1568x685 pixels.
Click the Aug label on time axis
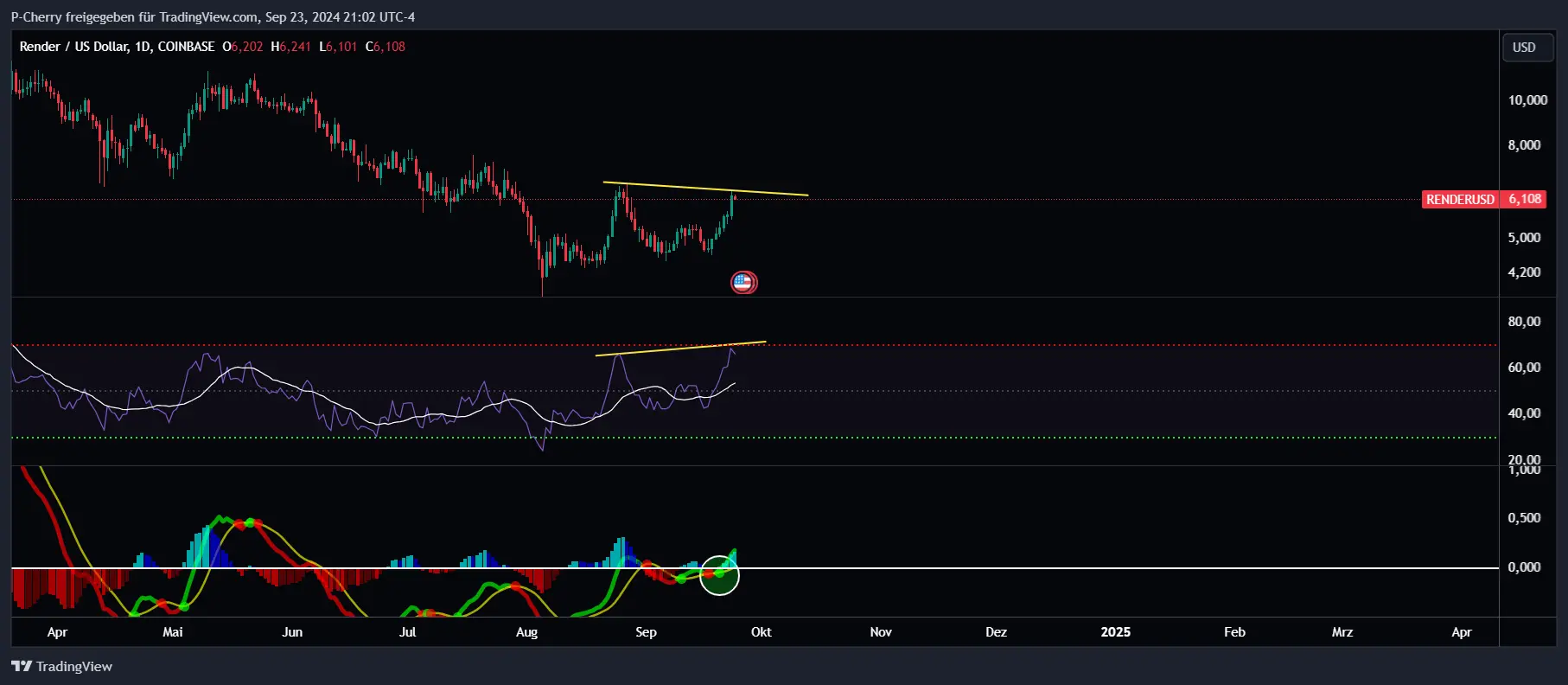click(526, 632)
